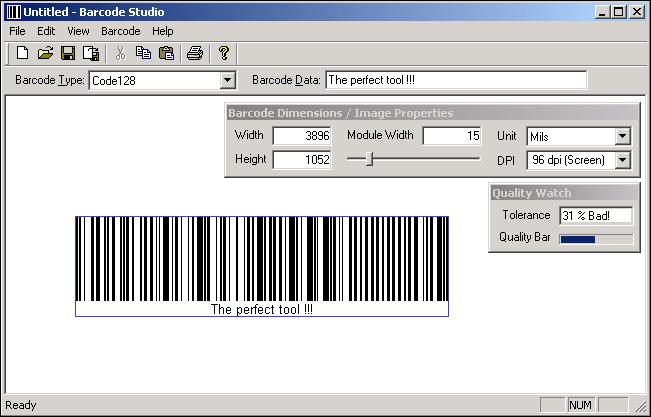The image size is (651, 417).
Task: Click the Barcode Studio title bar icon
Action: tap(13, 12)
